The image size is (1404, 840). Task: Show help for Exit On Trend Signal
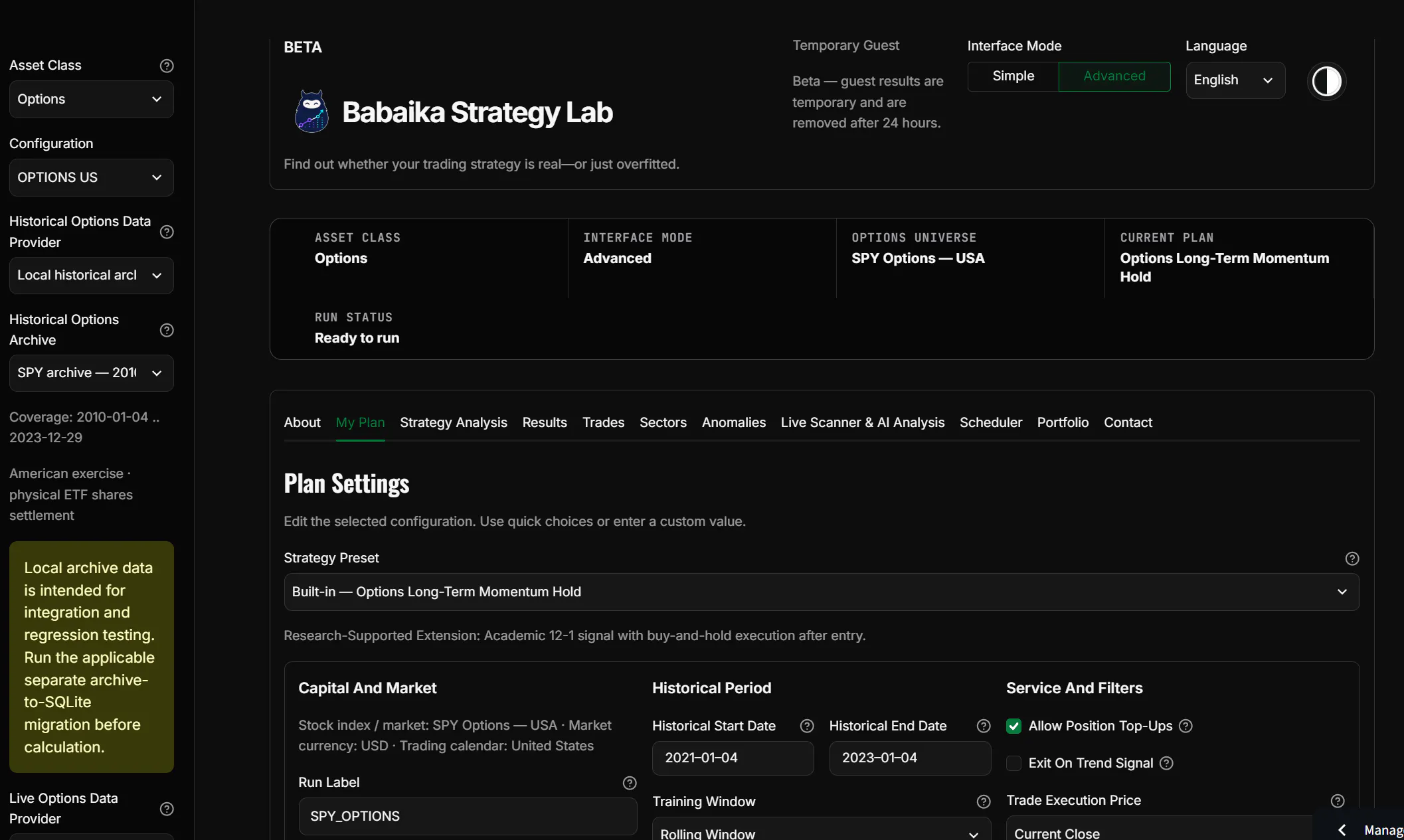1166,764
